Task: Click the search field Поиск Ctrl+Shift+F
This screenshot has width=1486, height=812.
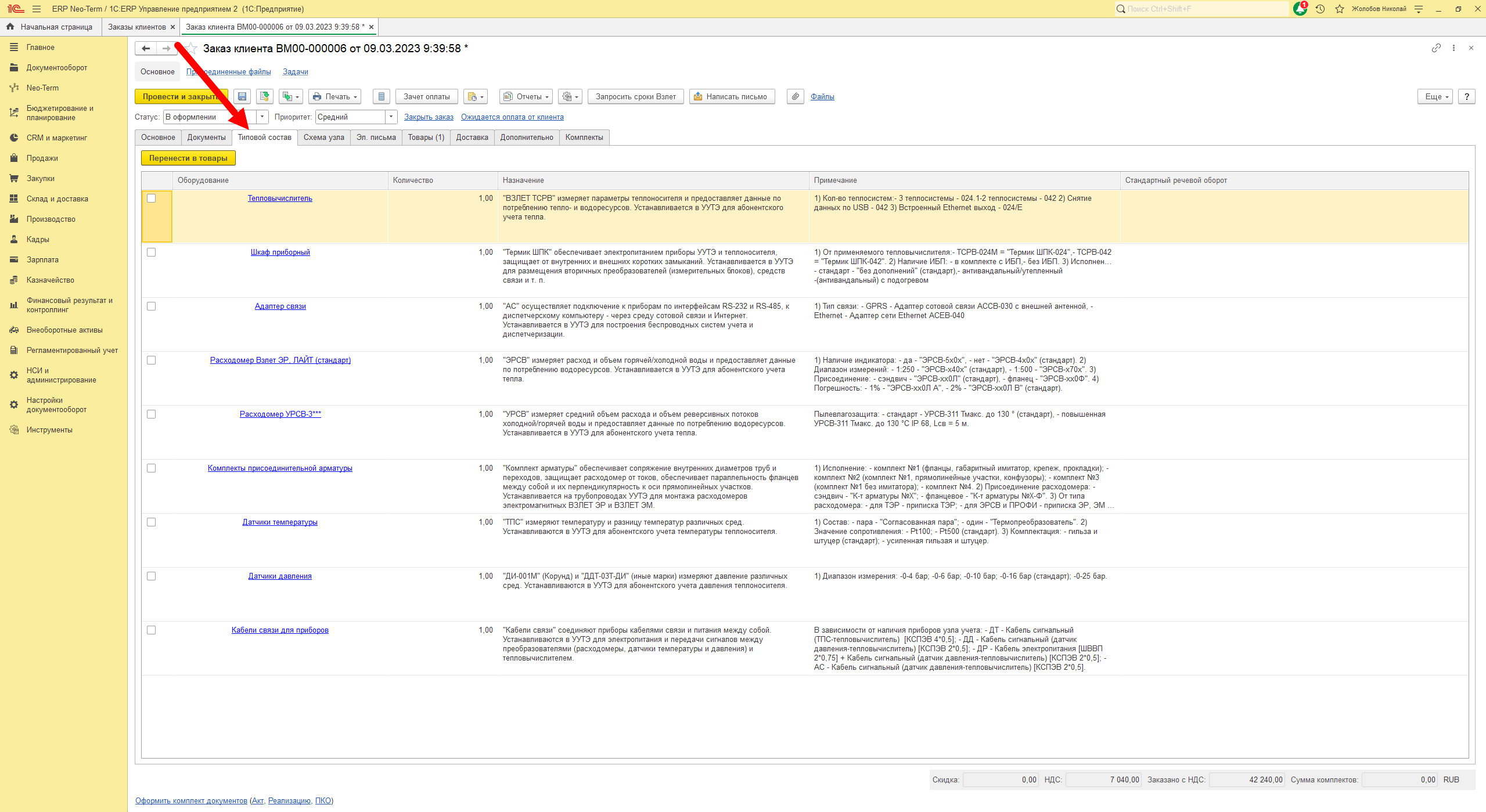Action: point(1202,9)
